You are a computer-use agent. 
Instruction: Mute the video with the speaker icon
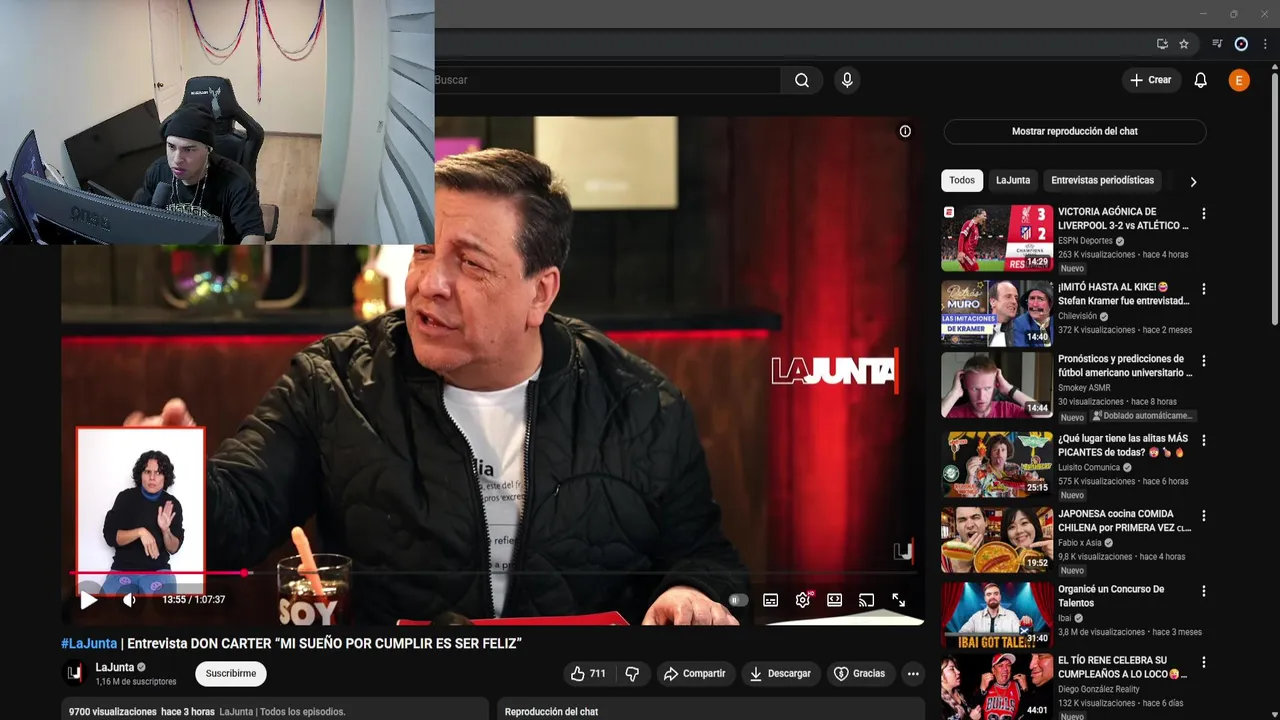[129, 600]
